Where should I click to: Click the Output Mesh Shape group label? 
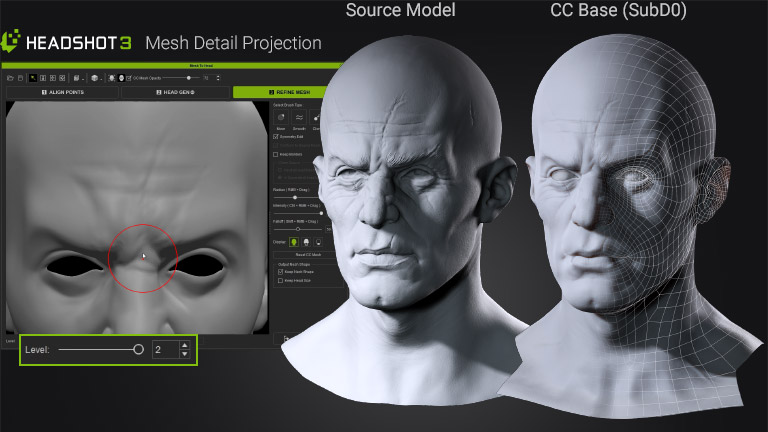point(294,264)
